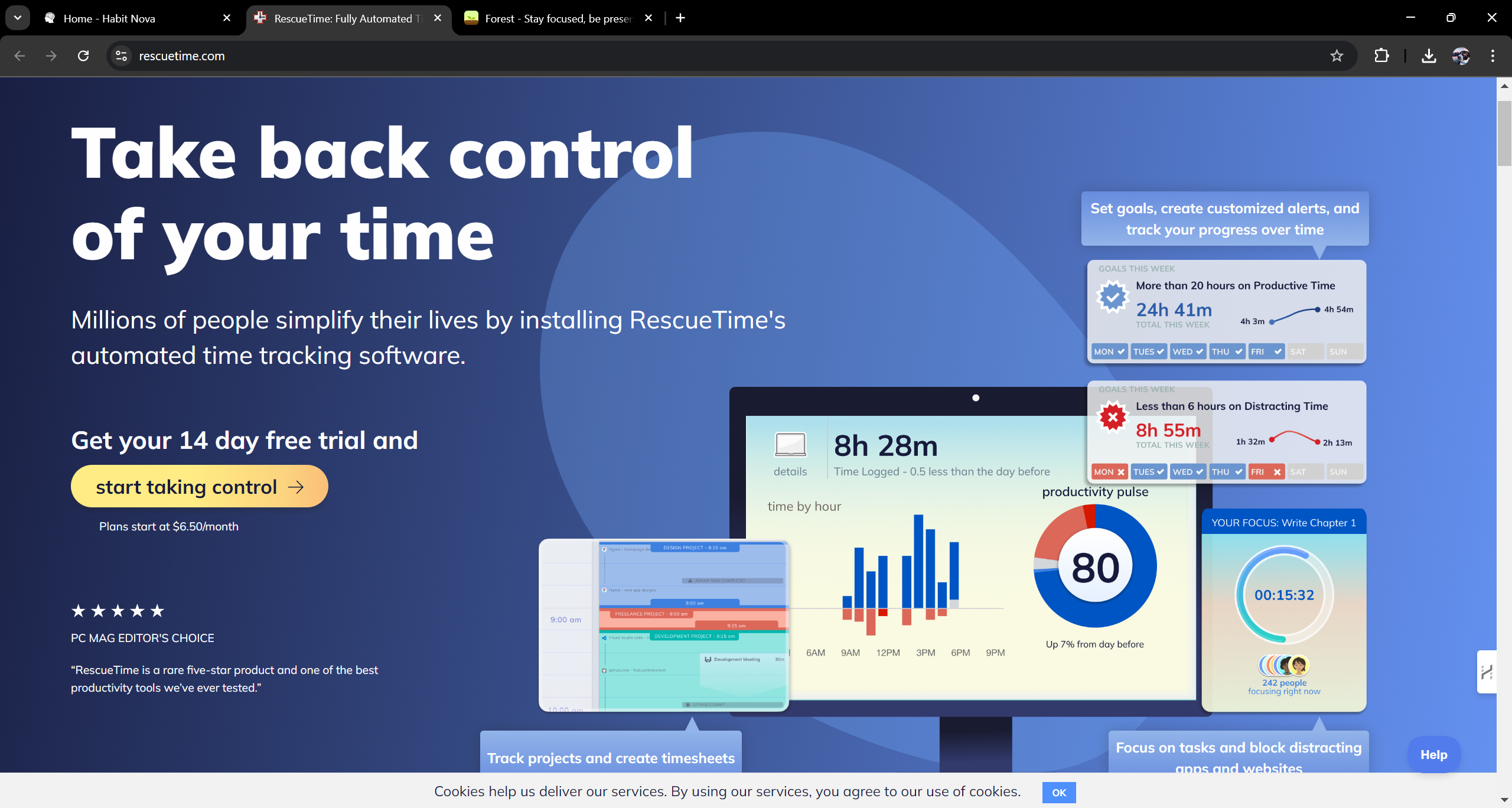Click the red X badge on Distracting Time goal
This screenshot has width=1512, height=808.
coord(1113,417)
